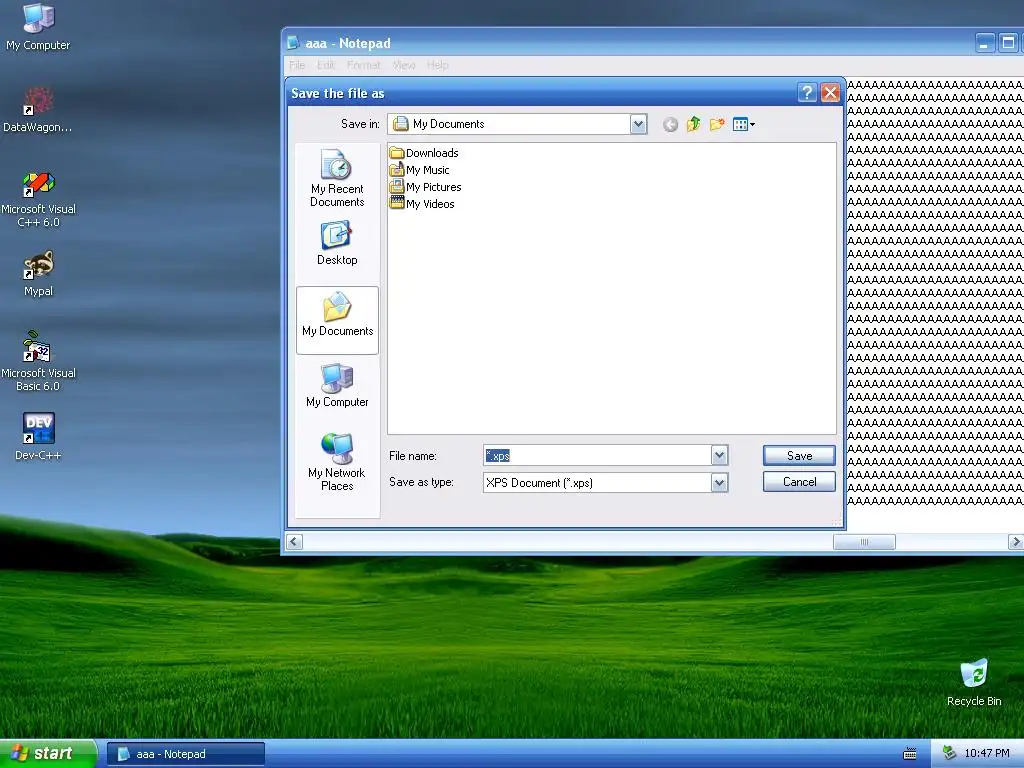Click the Safely Remove Hardware tray icon
Viewport: 1024px width, 768px height.
coord(949,754)
